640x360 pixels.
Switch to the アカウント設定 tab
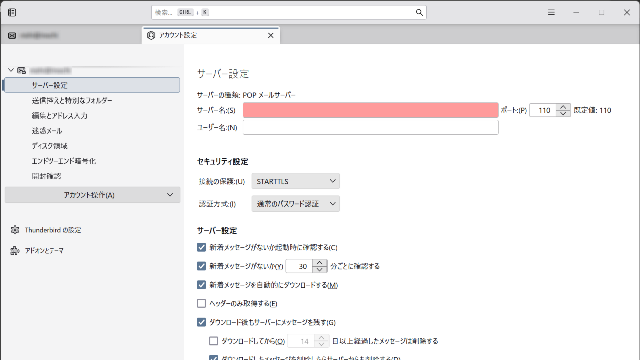point(211,36)
